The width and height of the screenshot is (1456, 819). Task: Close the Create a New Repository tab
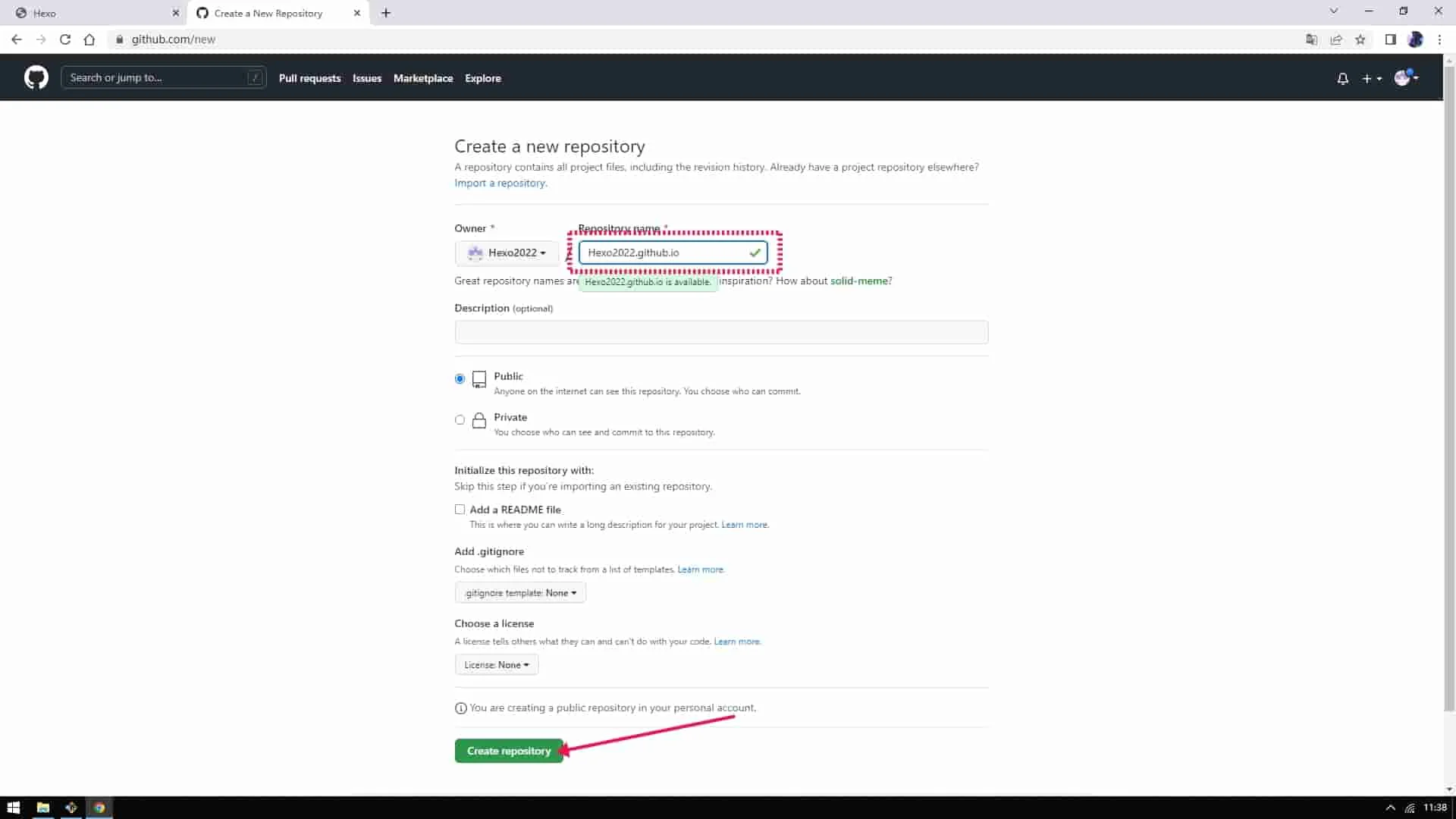point(357,13)
